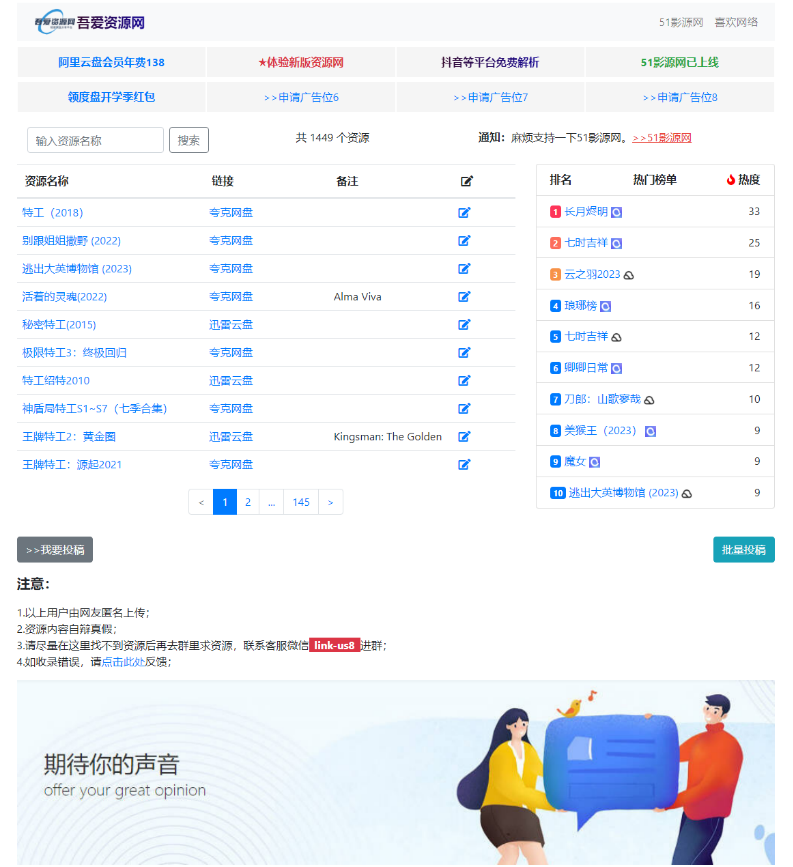Go to the previous results page arrow

click(201, 502)
